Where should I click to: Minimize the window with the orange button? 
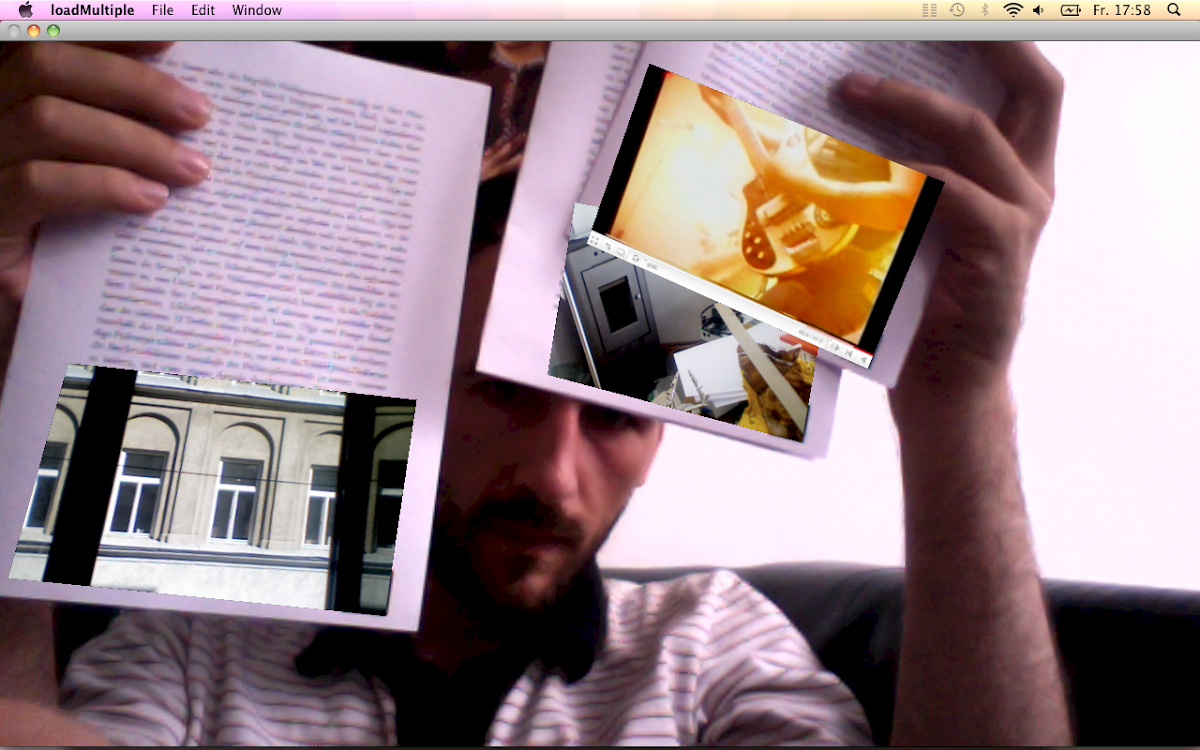(x=33, y=31)
